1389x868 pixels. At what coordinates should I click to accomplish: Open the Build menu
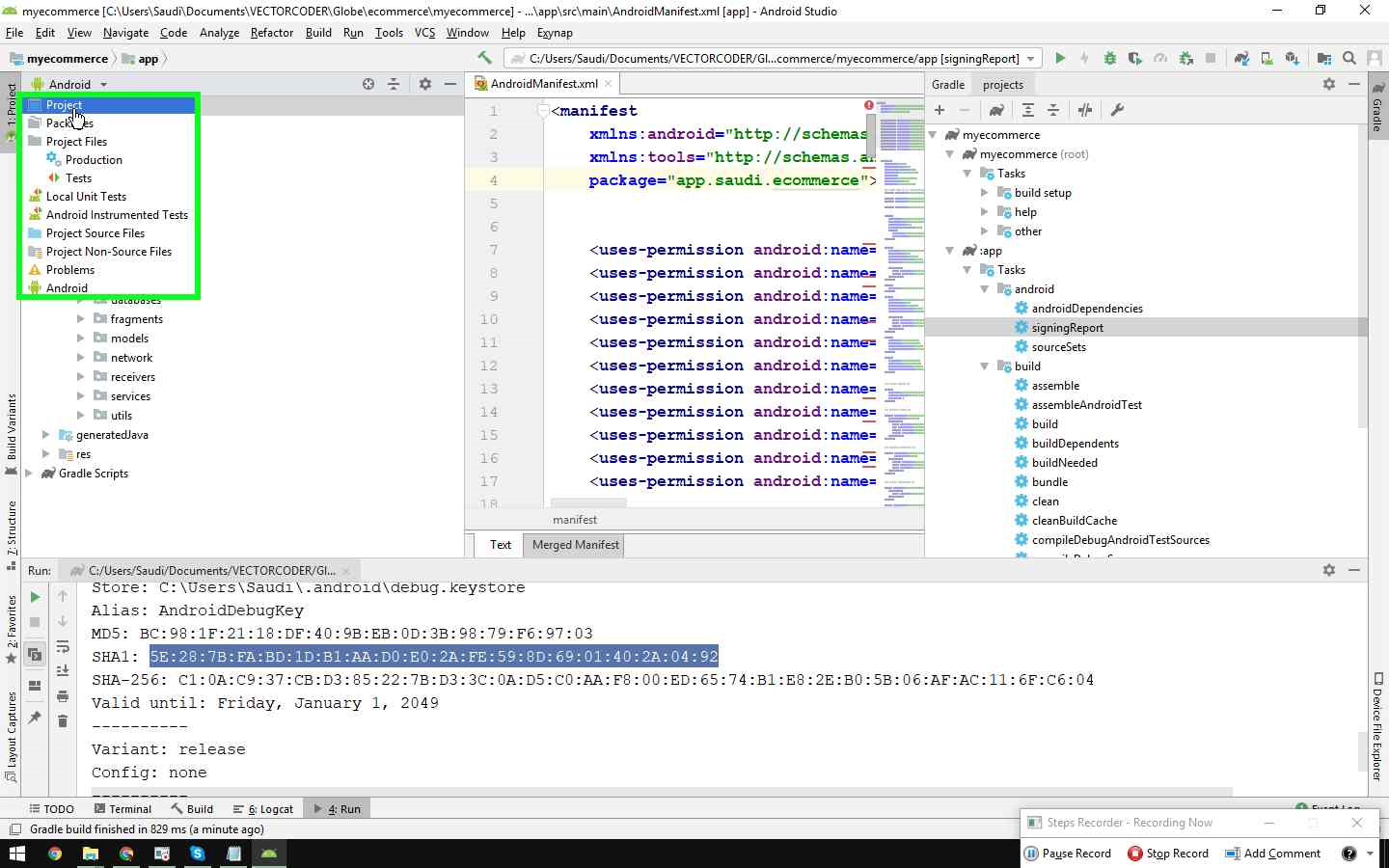pyautogui.click(x=318, y=32)
